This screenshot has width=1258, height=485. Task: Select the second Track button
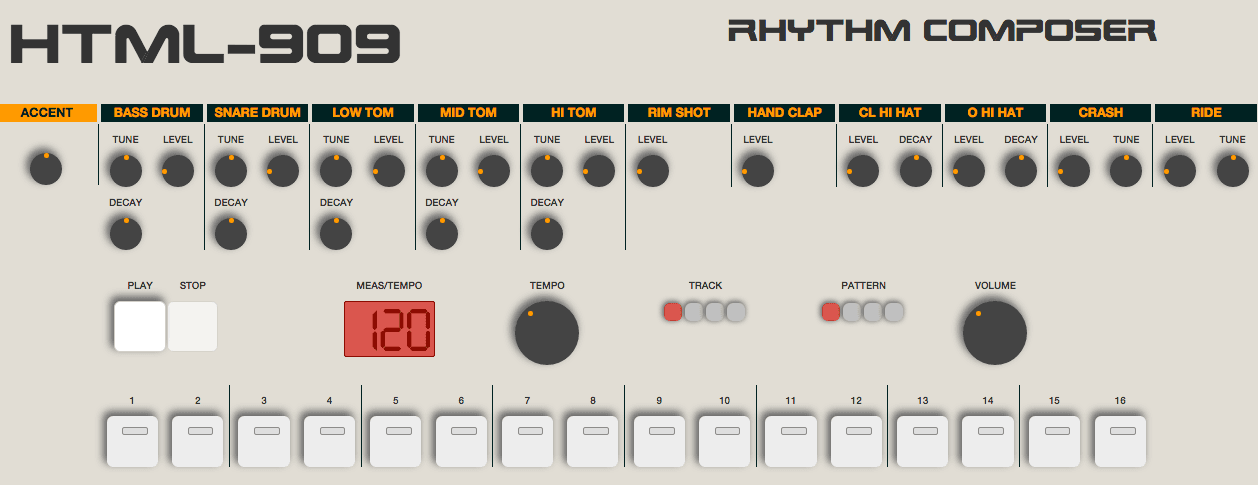tap(694, 312)
